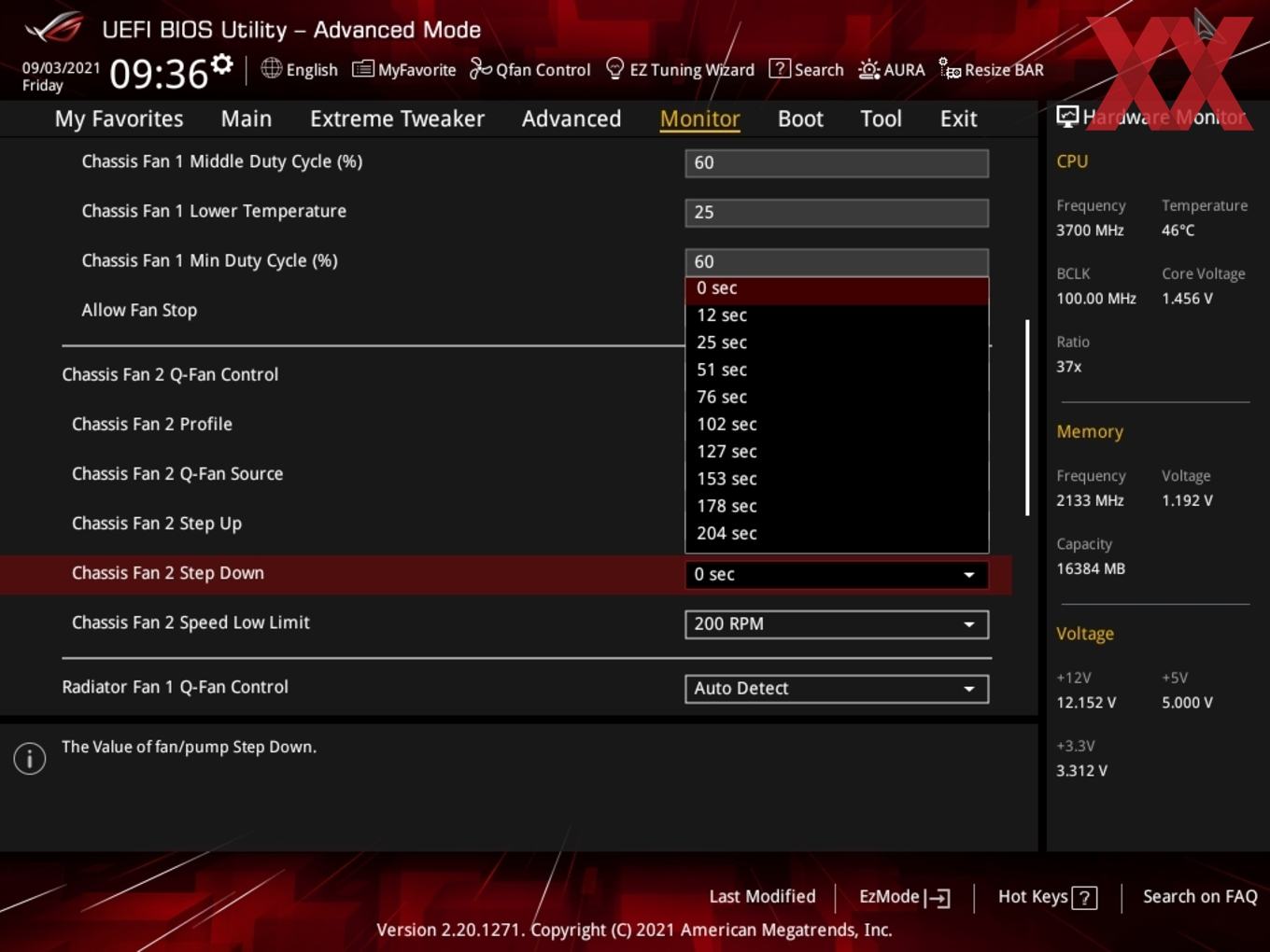Click the clock settings gear icon
The image size is (1270, 952).
click(x=221, y=64)
